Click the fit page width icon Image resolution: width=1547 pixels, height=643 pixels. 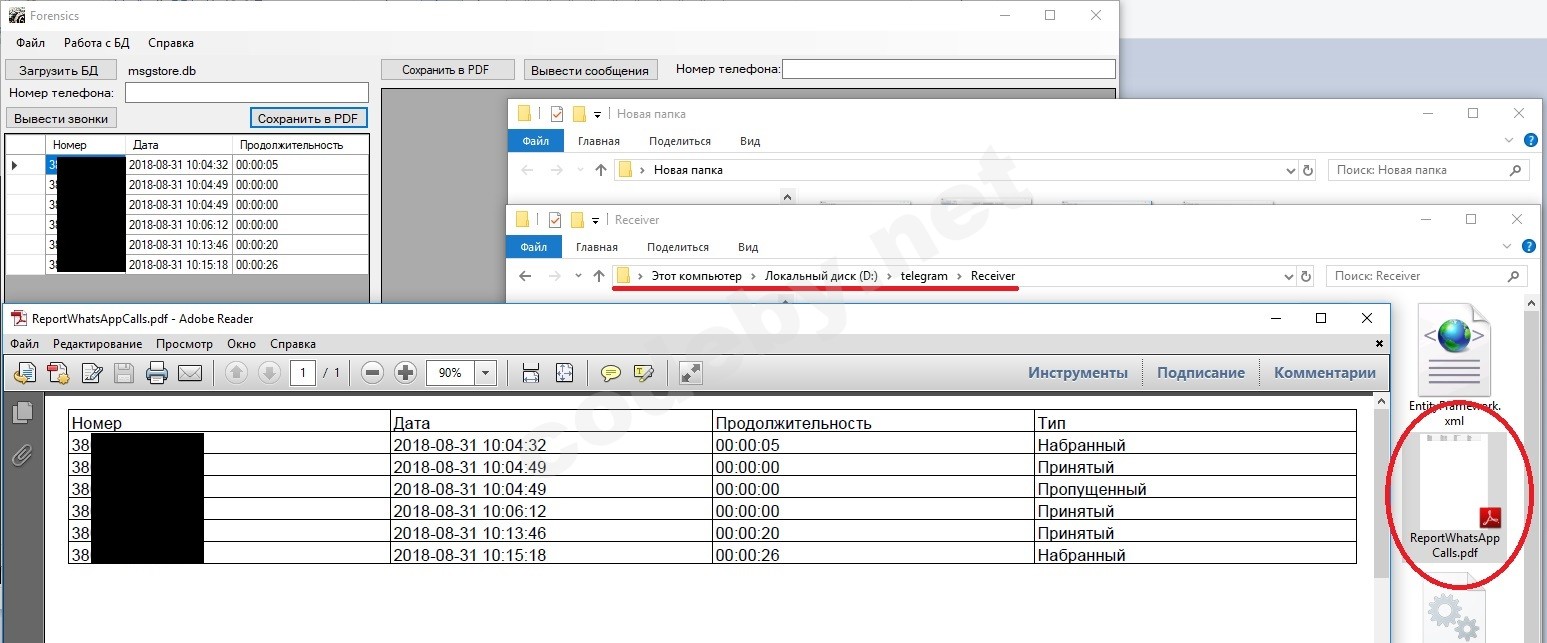pyautogui.click(x=531, y=373)
